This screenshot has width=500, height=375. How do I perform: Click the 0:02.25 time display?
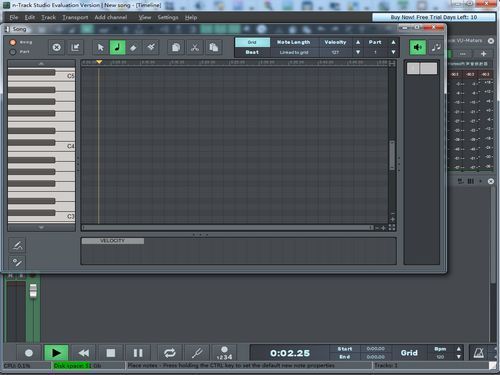(x=290, y=353)
